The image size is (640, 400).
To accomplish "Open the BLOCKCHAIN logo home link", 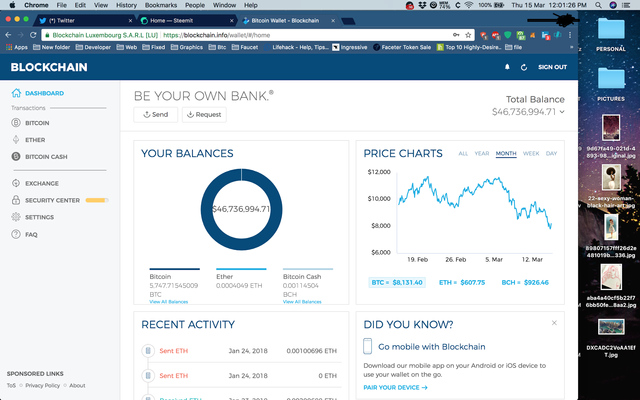I will click(x=49, y=67).
